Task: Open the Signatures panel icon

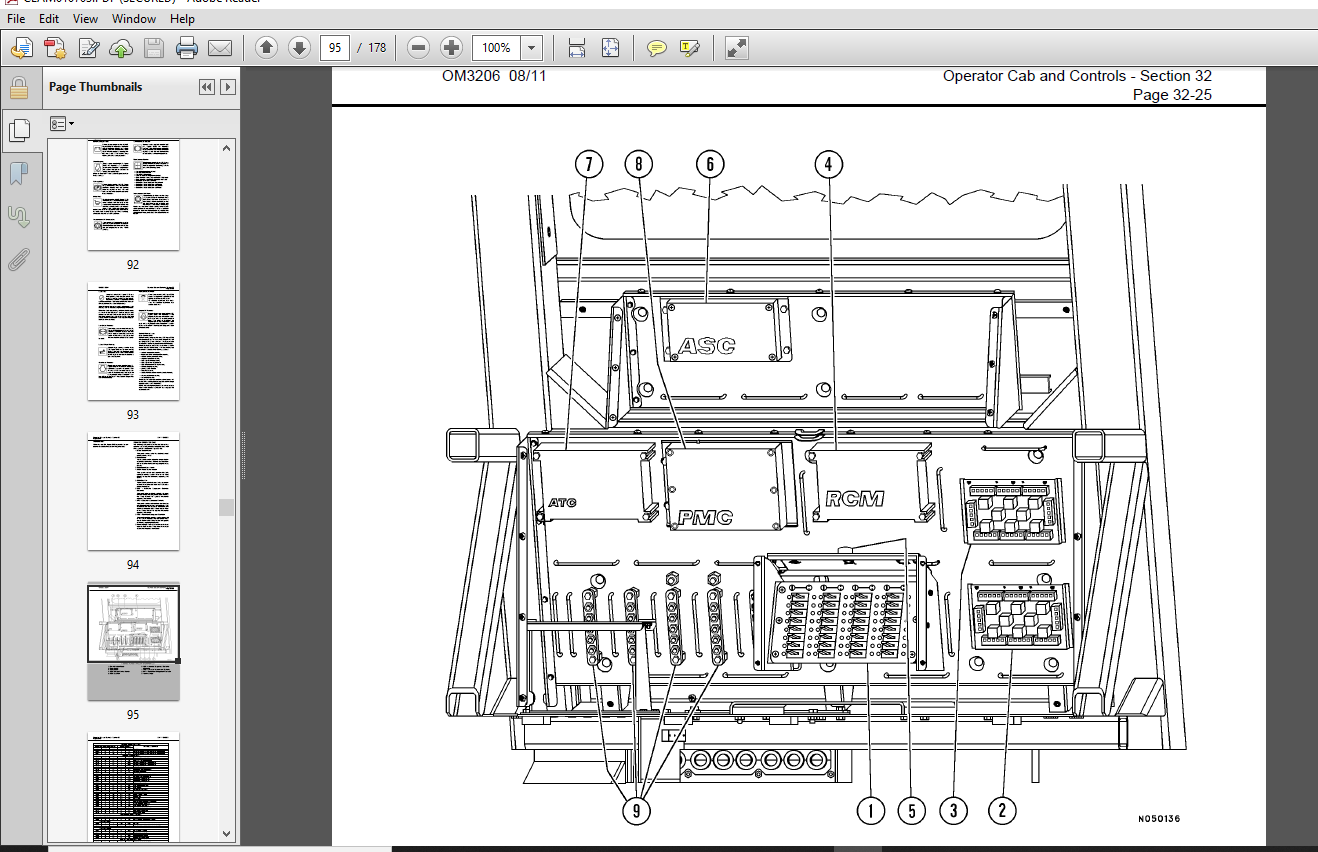Action: click(18, 216)
